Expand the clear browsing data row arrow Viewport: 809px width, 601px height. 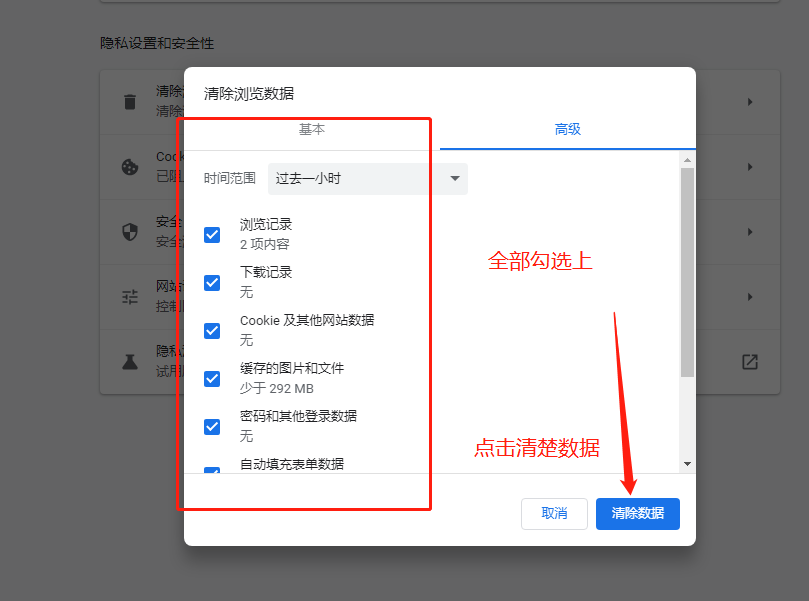[750, 102]
